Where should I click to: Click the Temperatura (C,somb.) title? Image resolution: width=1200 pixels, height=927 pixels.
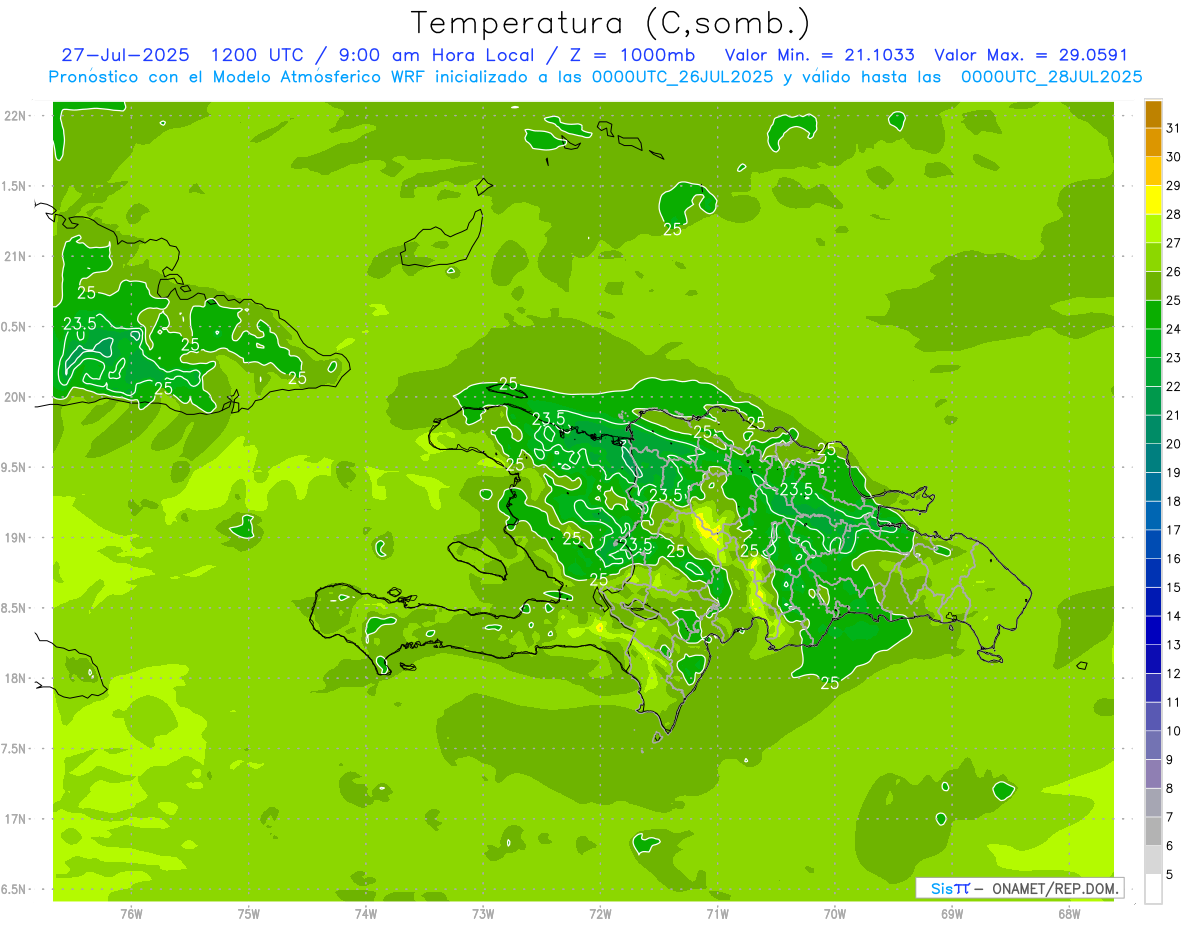[x=610, y=22]
